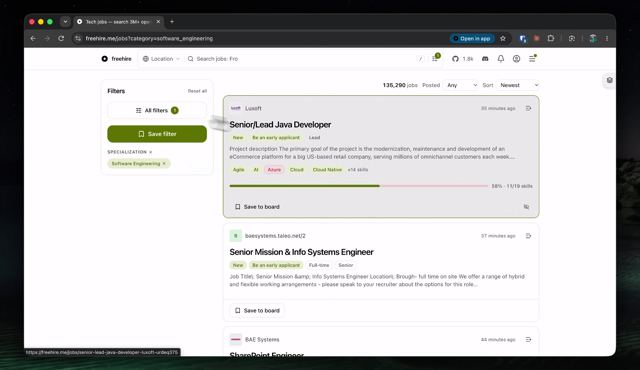The width and height of the screenshot is (640, 370).
Task: Save Senior Mission & Info Systems Engineer to board
Action: click(258, 310)
